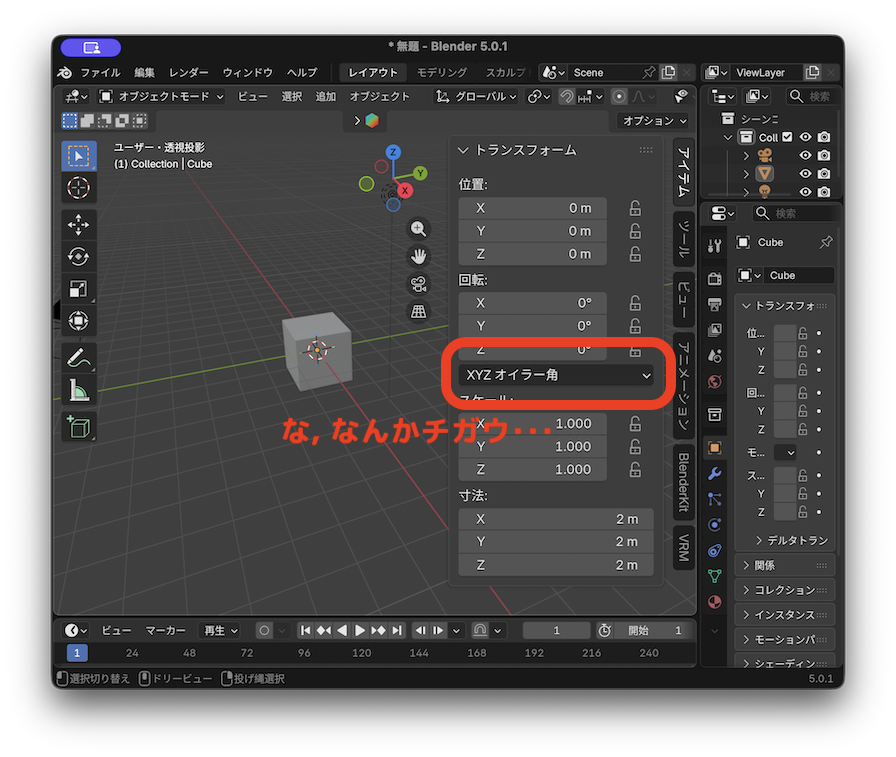Click the viewport zoom magnifier icon
896x757 pixels.
tap(418, 229)
